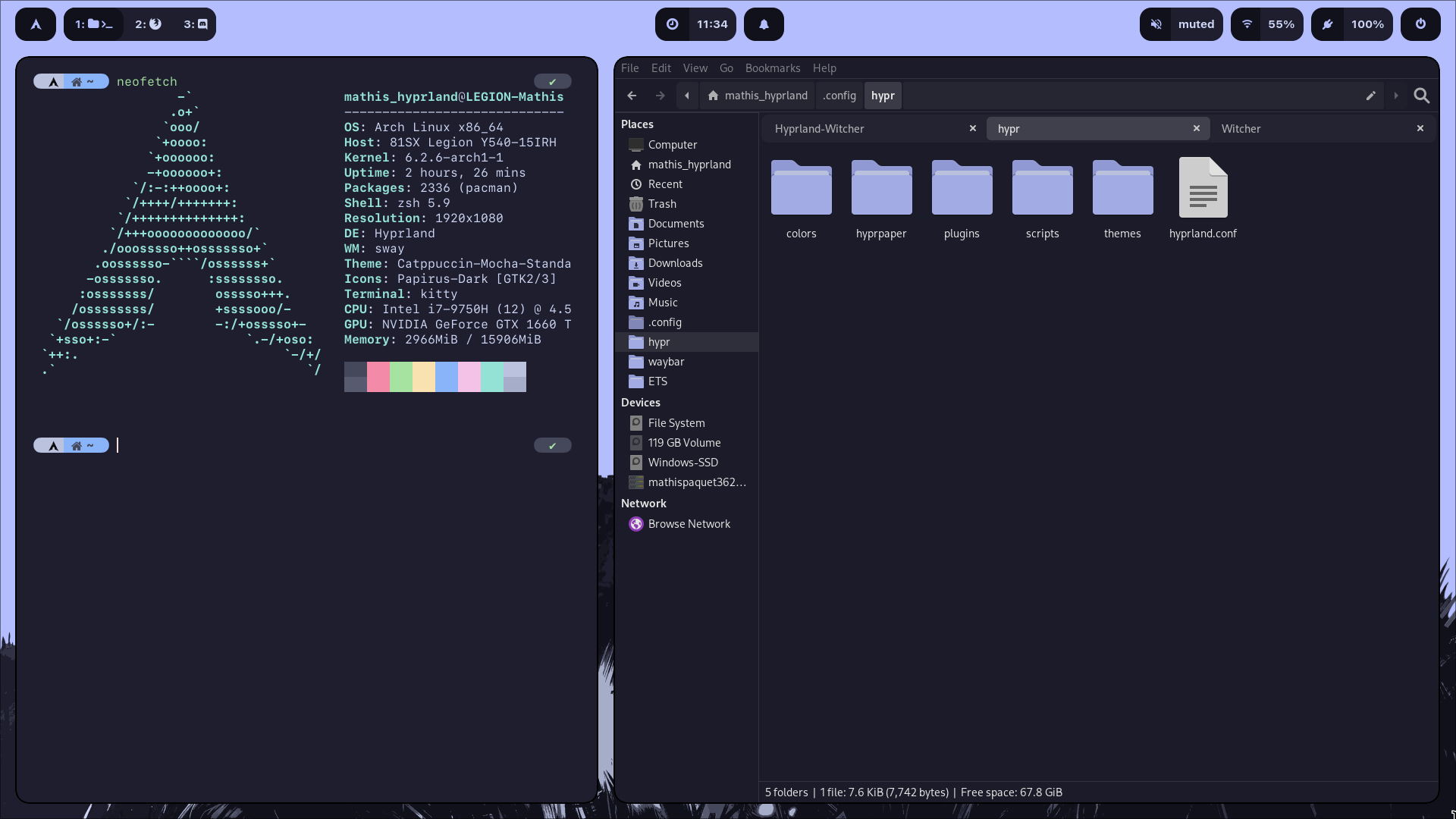Click the forward navigation arrow

(x=660, y=96)
